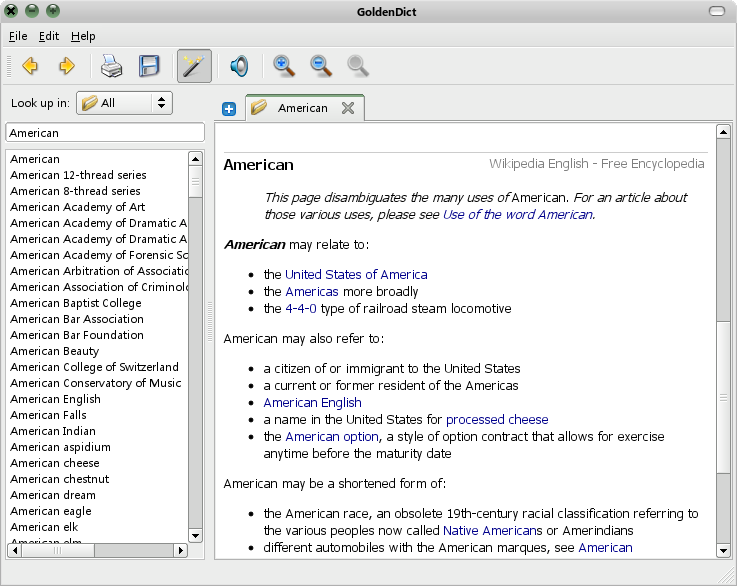Zoom out with the minus magnifier
Viewport: 737px width, 586px height.
click(x=321, y=66)
